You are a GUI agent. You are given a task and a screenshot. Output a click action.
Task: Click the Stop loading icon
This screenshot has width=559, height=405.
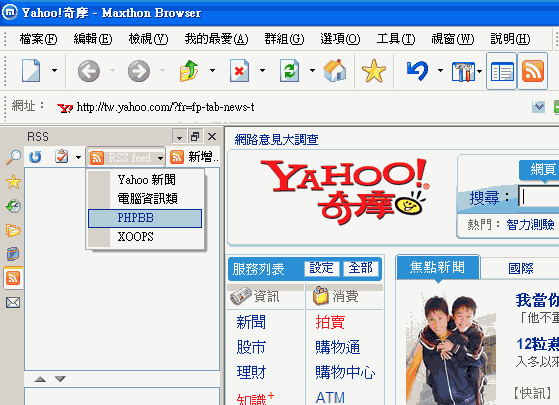click(239, 71)
